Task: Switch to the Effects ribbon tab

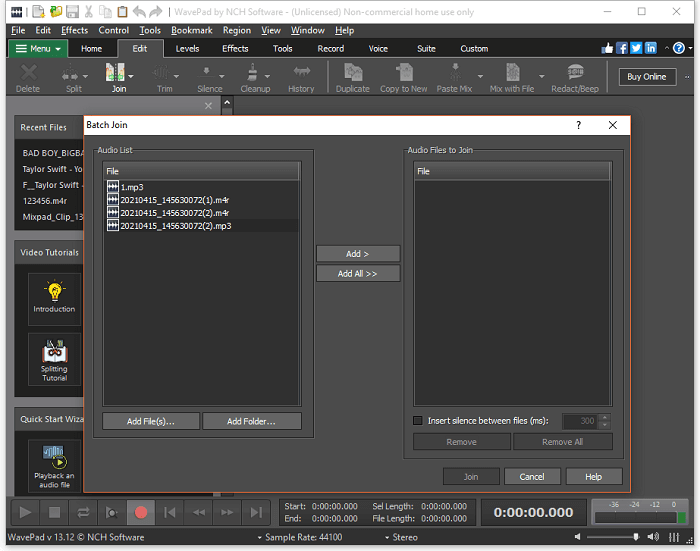Action: coord(235,48)
